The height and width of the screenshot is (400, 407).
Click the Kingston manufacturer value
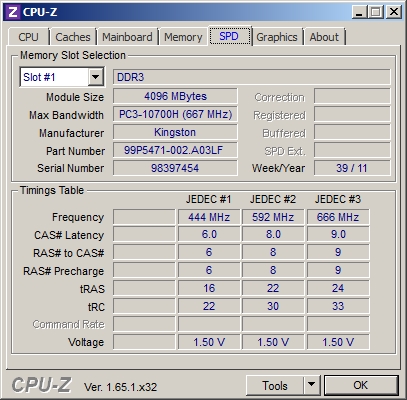[175, 132]
